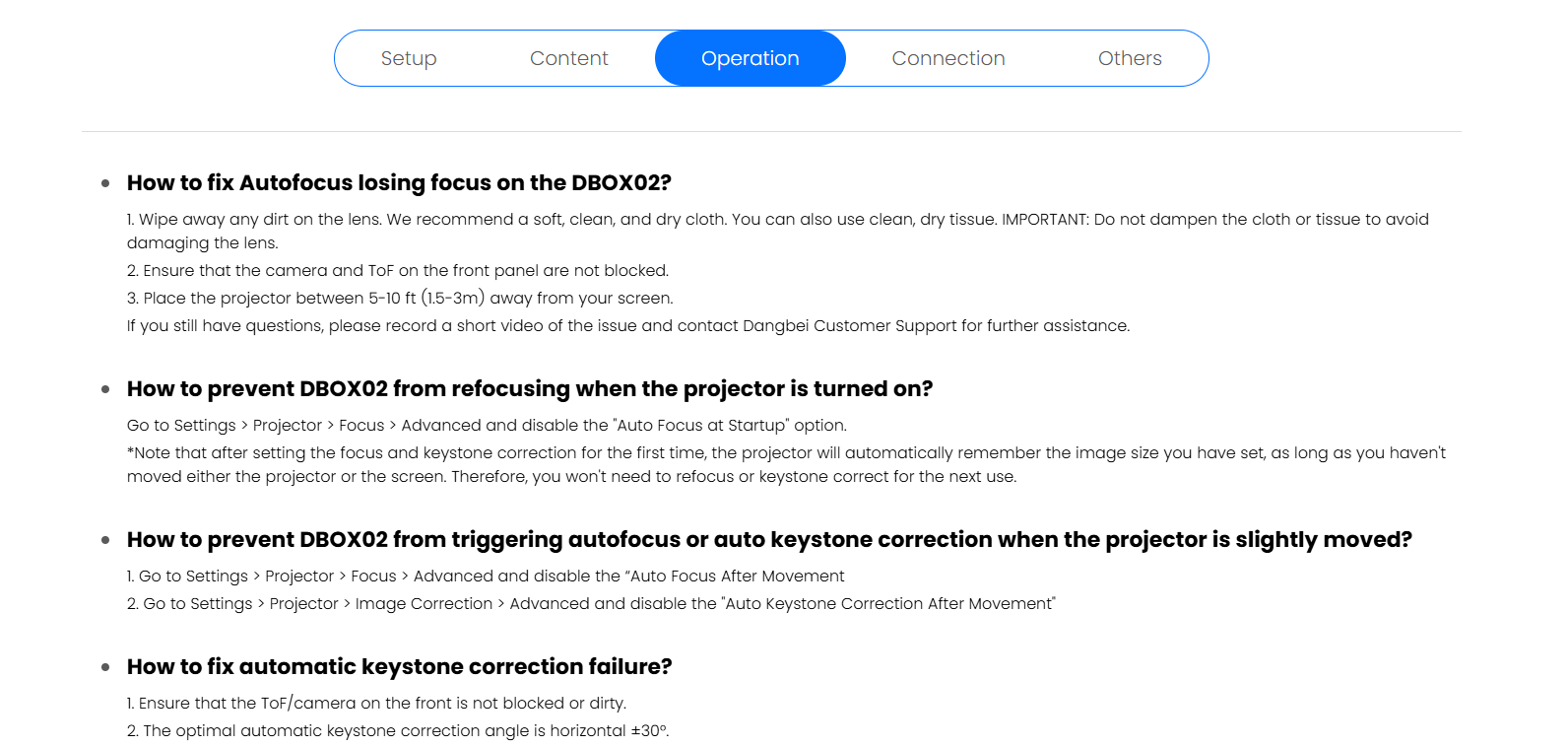Click heading about refocusing when turned on
This screenshot has width=1568, height=747.
tap(530, 389)
